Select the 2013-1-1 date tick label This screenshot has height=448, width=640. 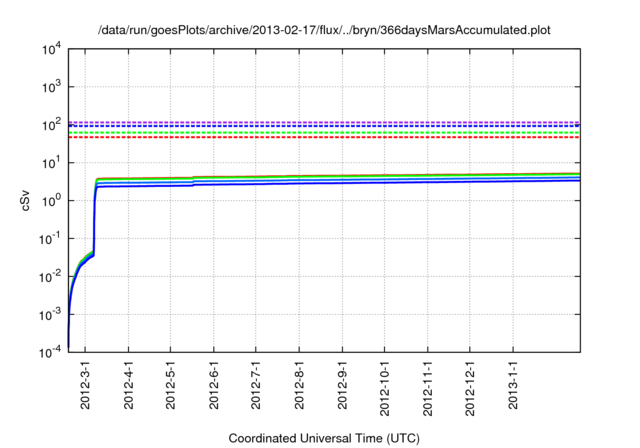(514, 387)
